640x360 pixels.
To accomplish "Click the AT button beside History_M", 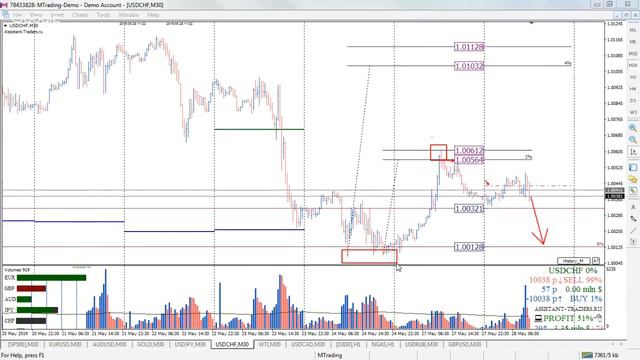I will pos(596,260).
